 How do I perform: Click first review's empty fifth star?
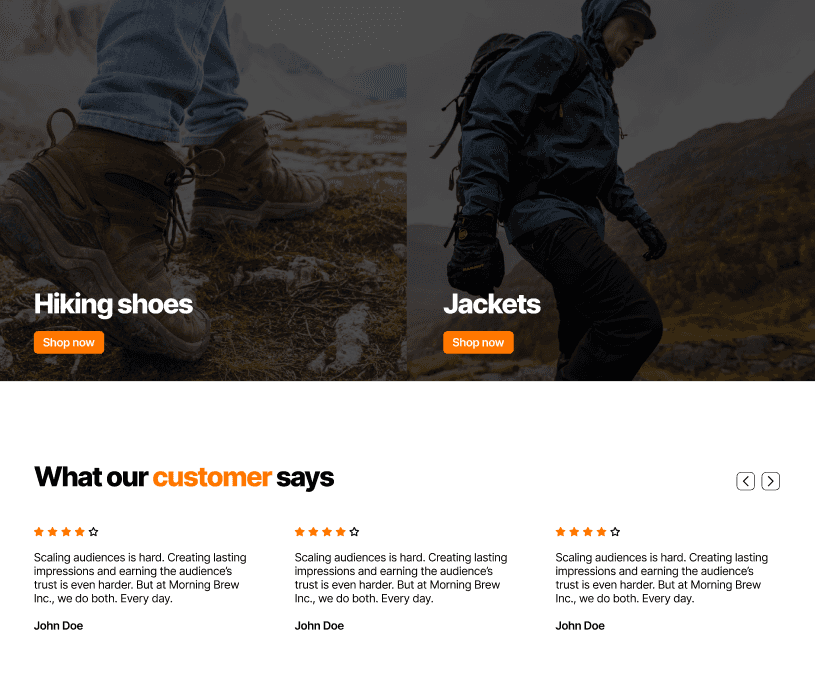click(94, 532)
